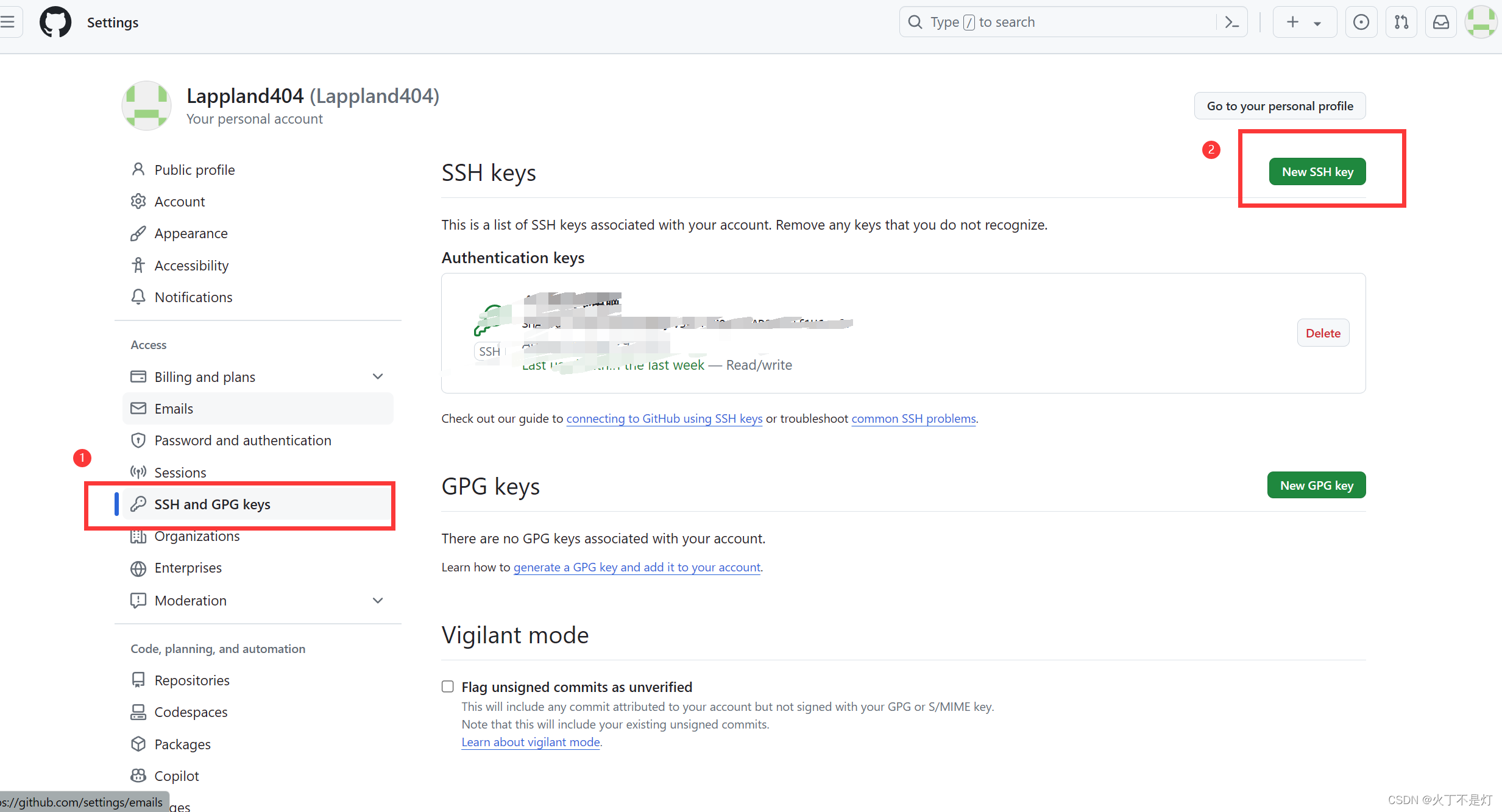Open the hamburger navigation menu

(x=9, y=21)
